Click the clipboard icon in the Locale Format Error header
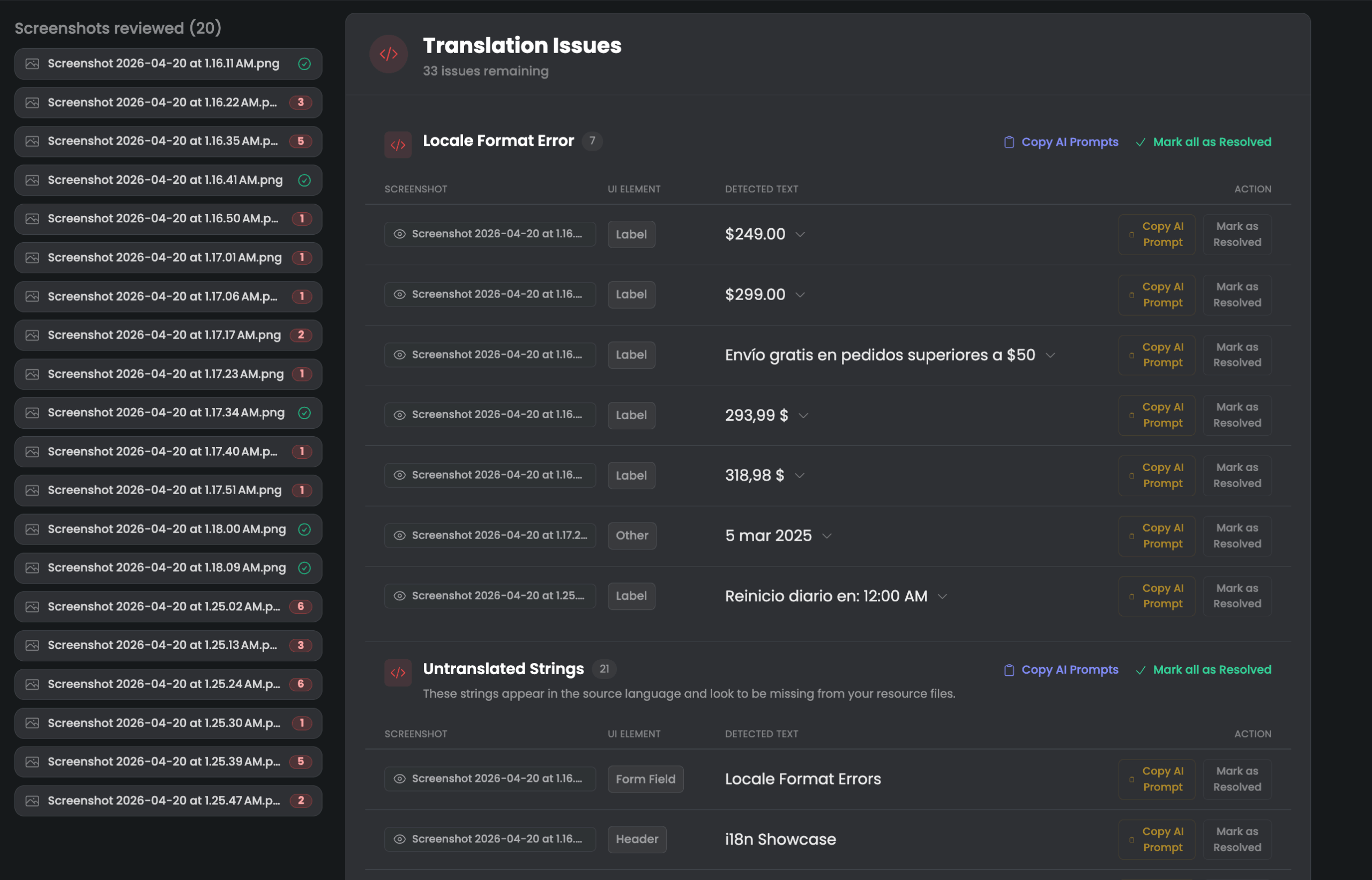 1009,142
